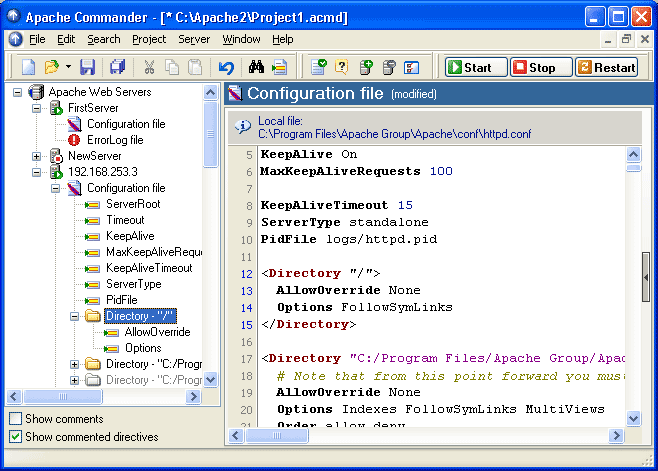Screen dimensions: 658x471
Task: Expand the greyed Directory "C:/Progr node
Action: (x=74, y=380)
